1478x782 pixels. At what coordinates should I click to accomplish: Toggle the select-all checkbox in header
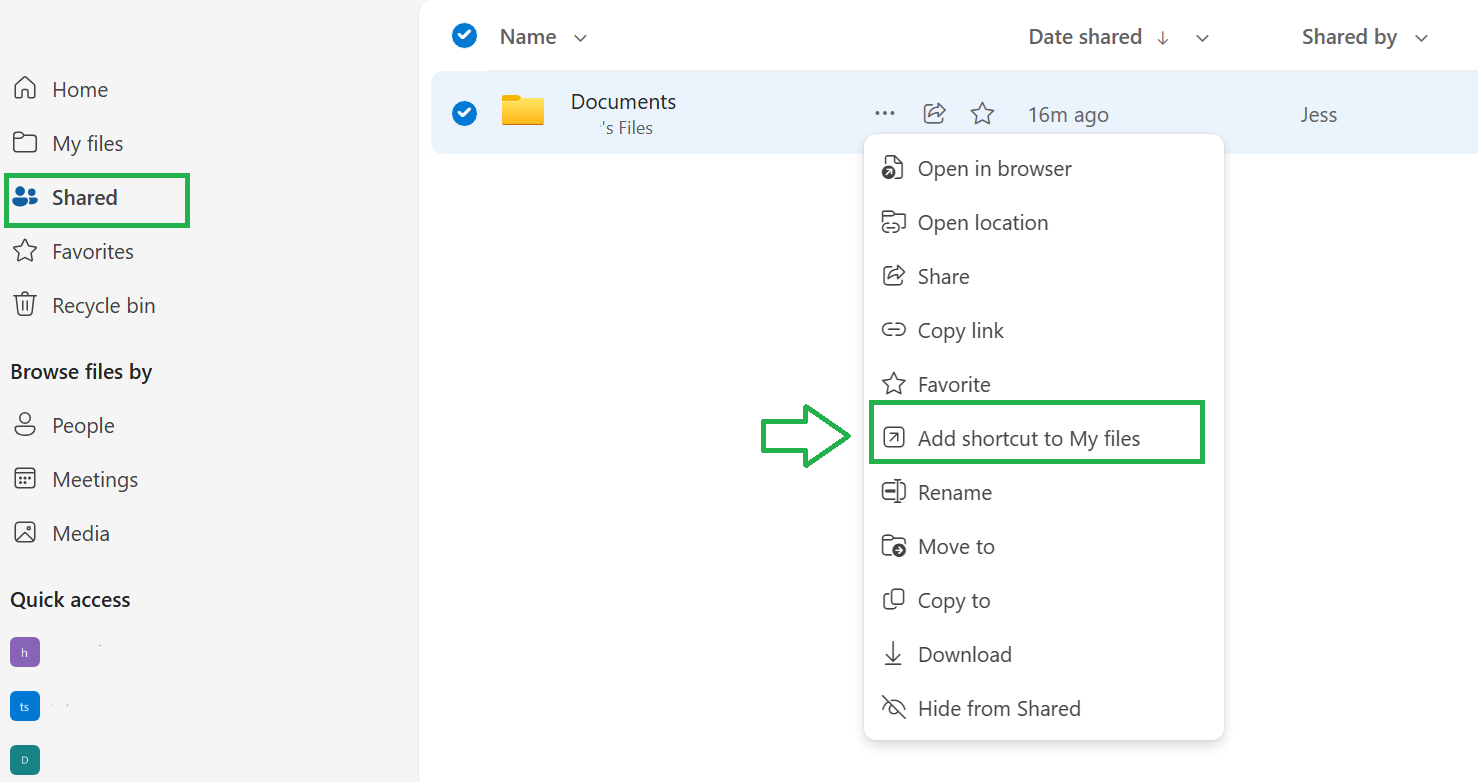(464, 36)
